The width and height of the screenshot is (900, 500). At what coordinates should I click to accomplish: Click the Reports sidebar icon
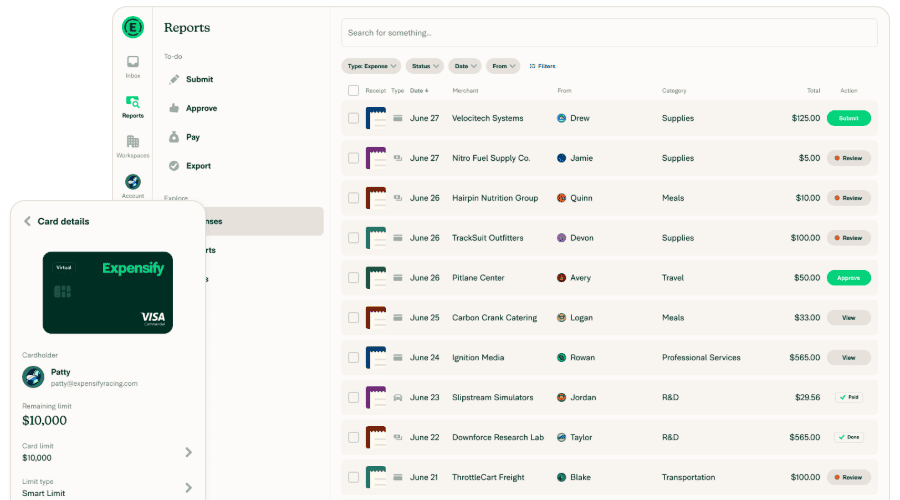(133, 103)
